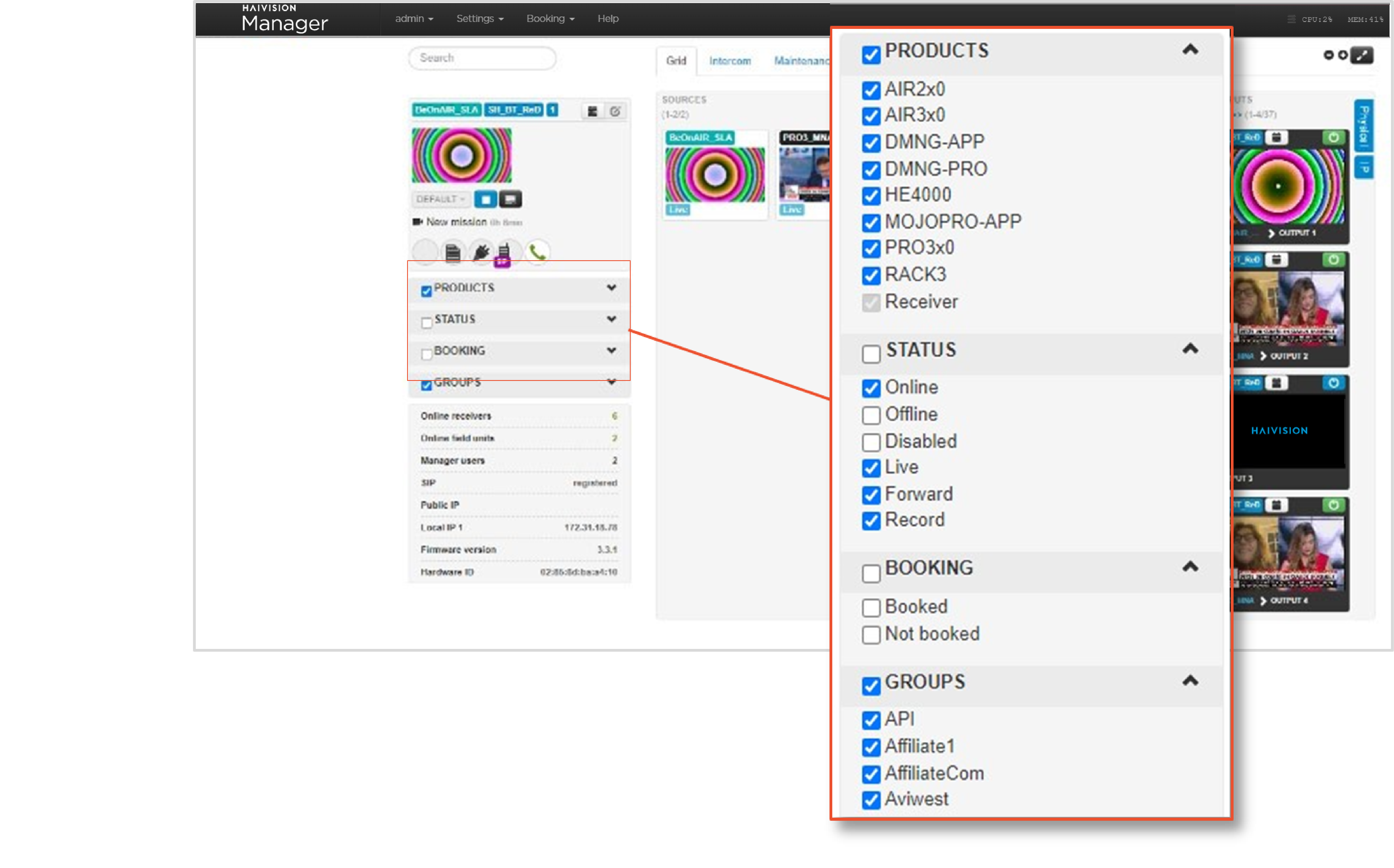This screenshot has height=868, width=1394.
Task: Open the Settings menu
Action: click(x=479, y=18)
